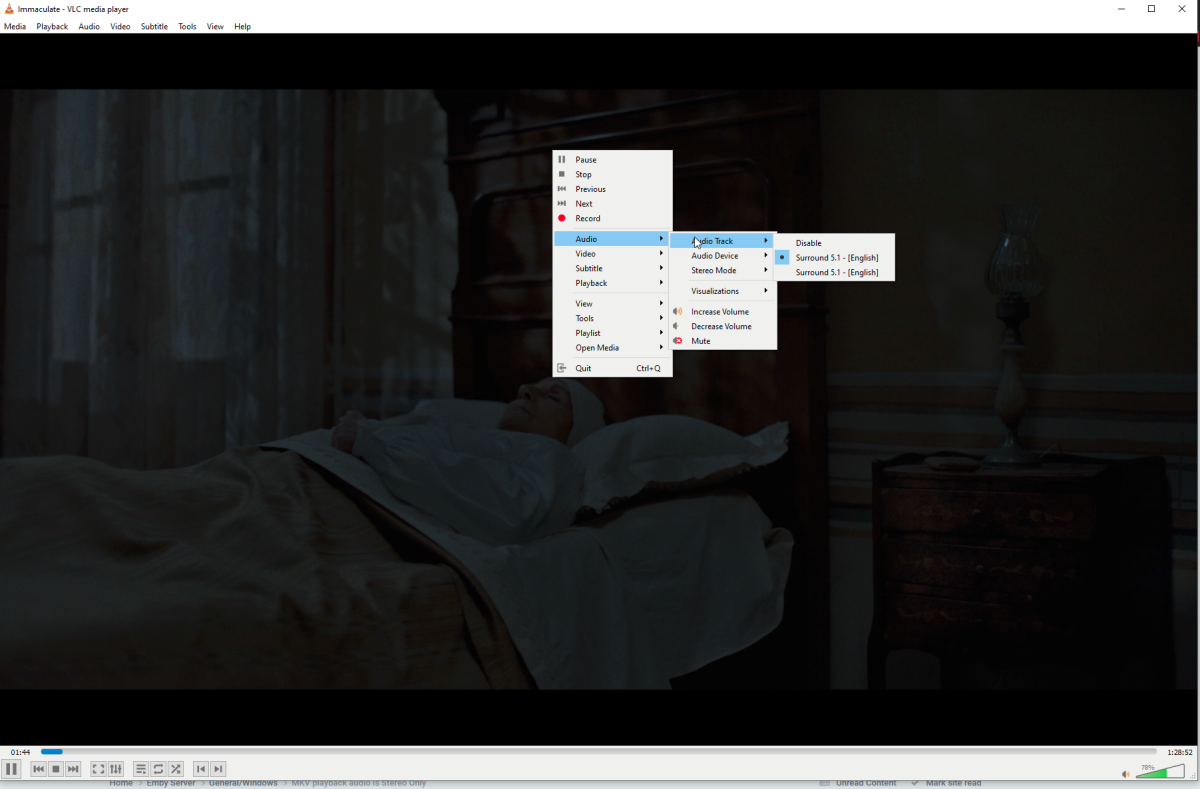This screenshot has height=789, width=1200.
Task: Click previous chapter button
Action: (x=201, y=769)
